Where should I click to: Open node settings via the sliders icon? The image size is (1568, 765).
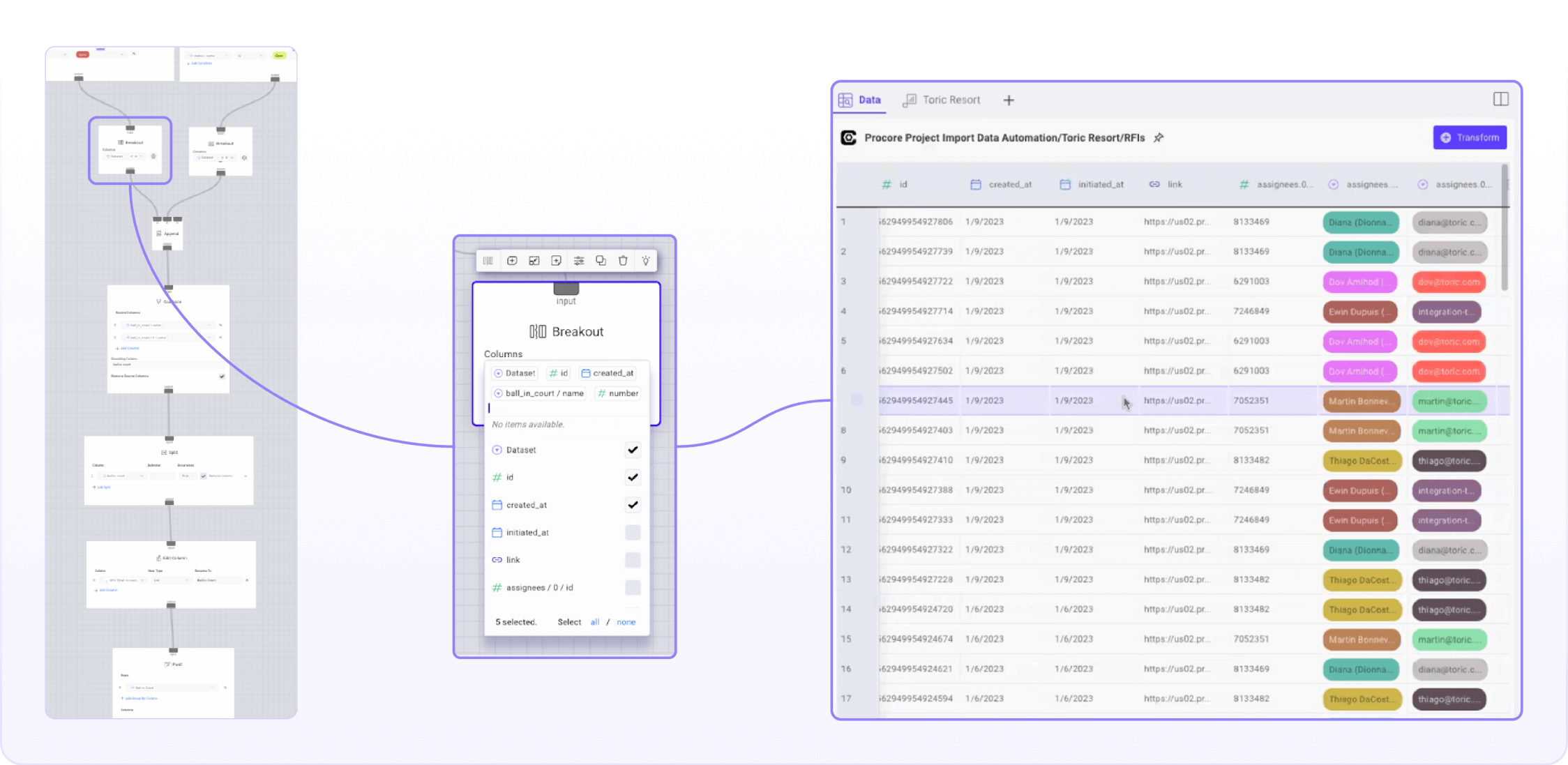(578, 261)
